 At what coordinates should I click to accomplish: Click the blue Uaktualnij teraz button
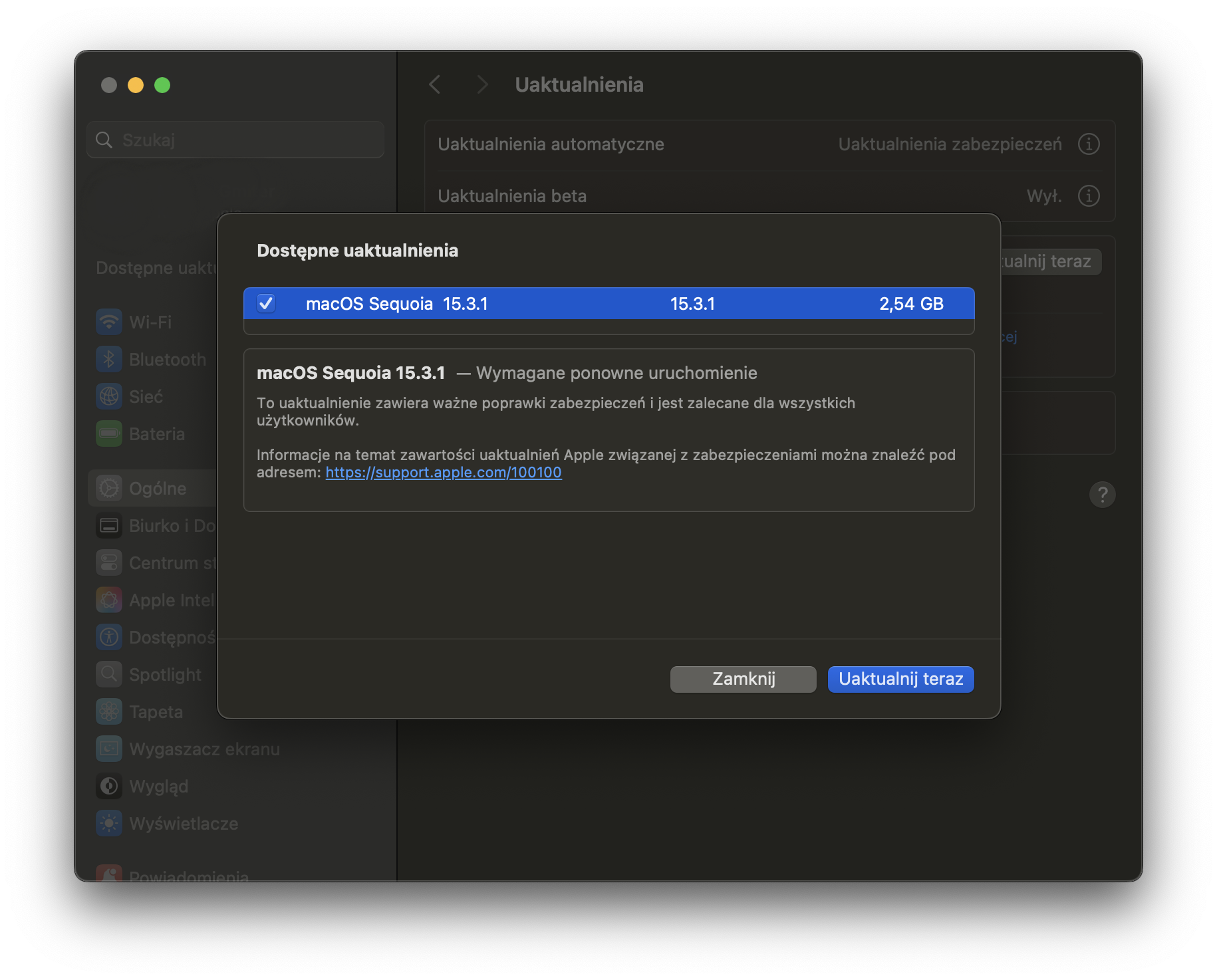(x=900, y=679)
